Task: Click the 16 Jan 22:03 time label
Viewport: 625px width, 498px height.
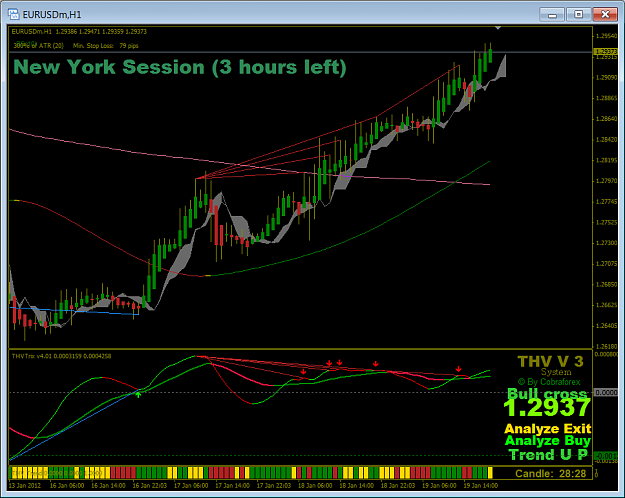Action: (x=149, y=486)
